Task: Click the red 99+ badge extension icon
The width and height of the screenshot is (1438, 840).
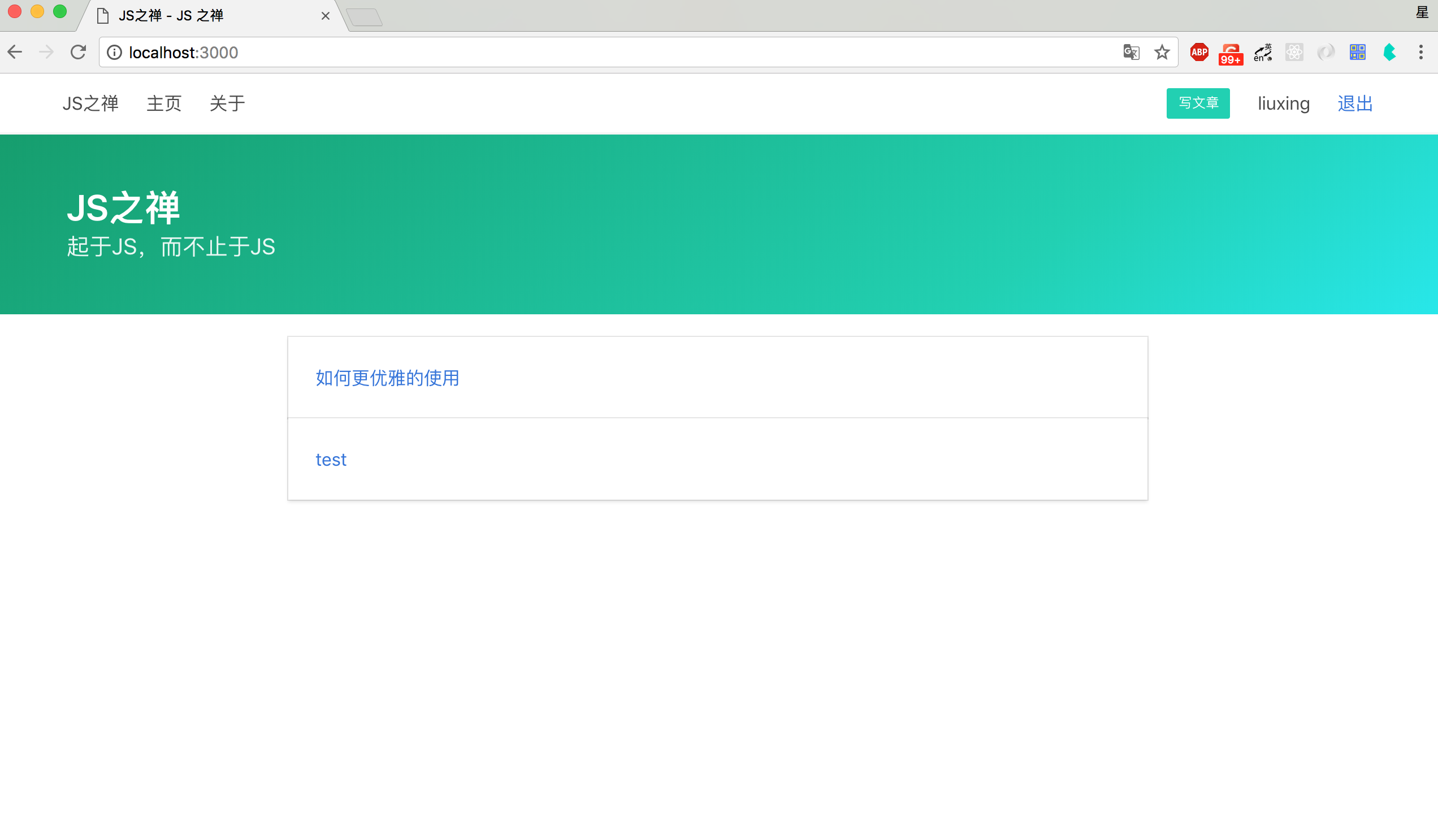Action: pyautogui.click(x=1231, y=54)
